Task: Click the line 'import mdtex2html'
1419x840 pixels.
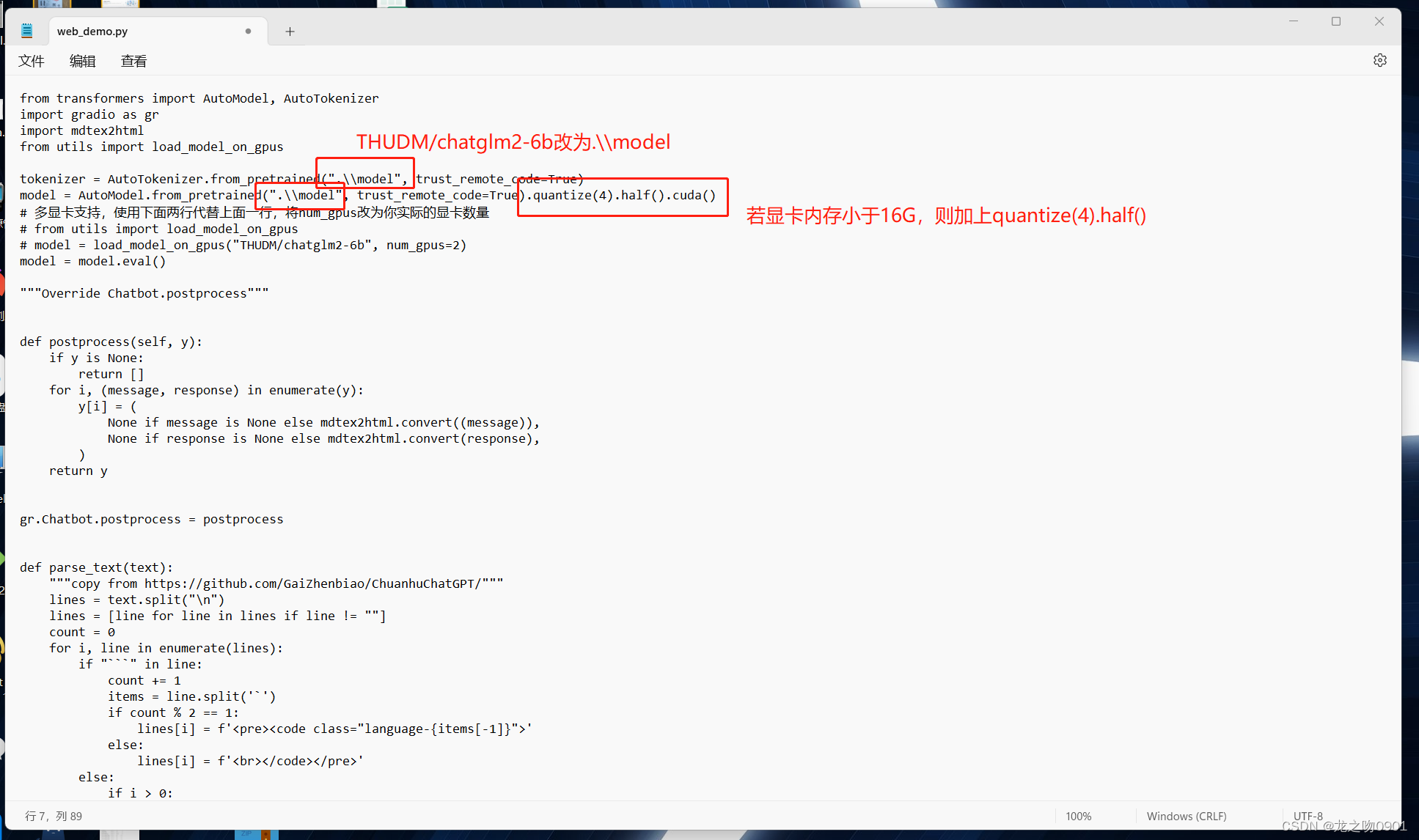Action: pyautogui.click(x=81, y=130)
